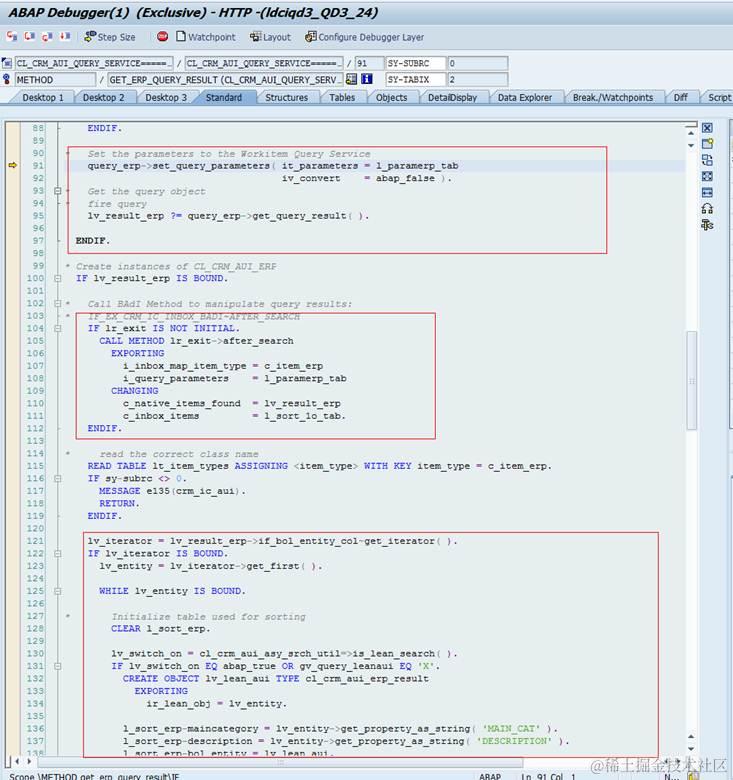Open the Services of the Tool icon
The height and width of the screenshot is (780, 733).
(707, 225)
